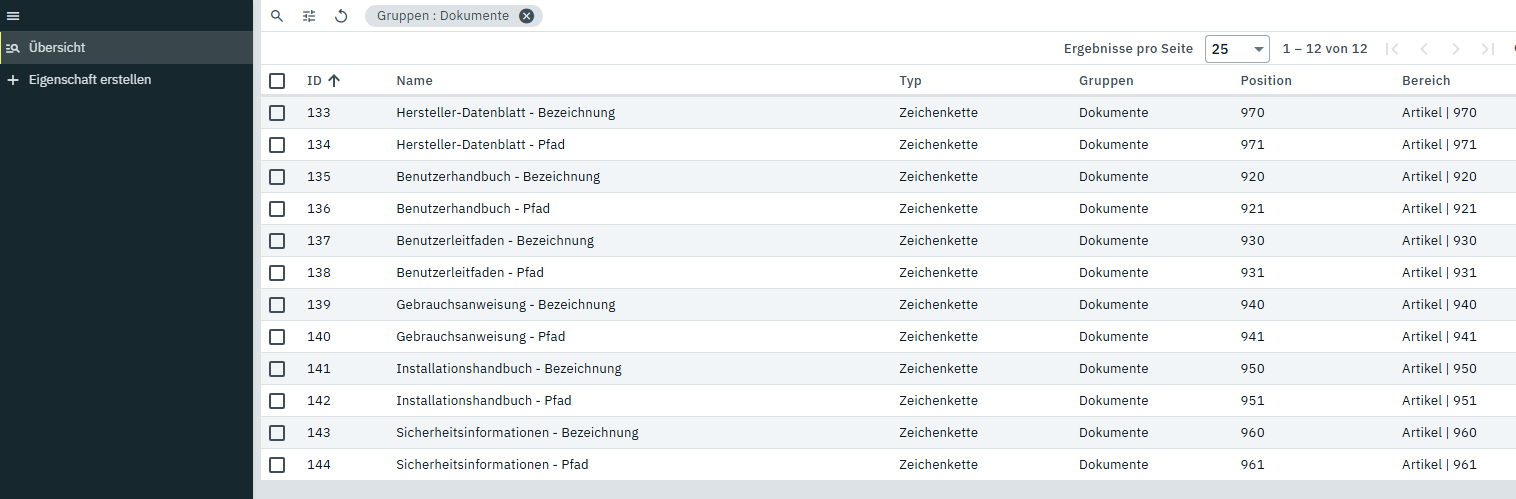Select 'Eigenschaft erstellen' in the sidebar
Image resolution: width=1516 pixels, height=499 pixels.
point(90,79)
